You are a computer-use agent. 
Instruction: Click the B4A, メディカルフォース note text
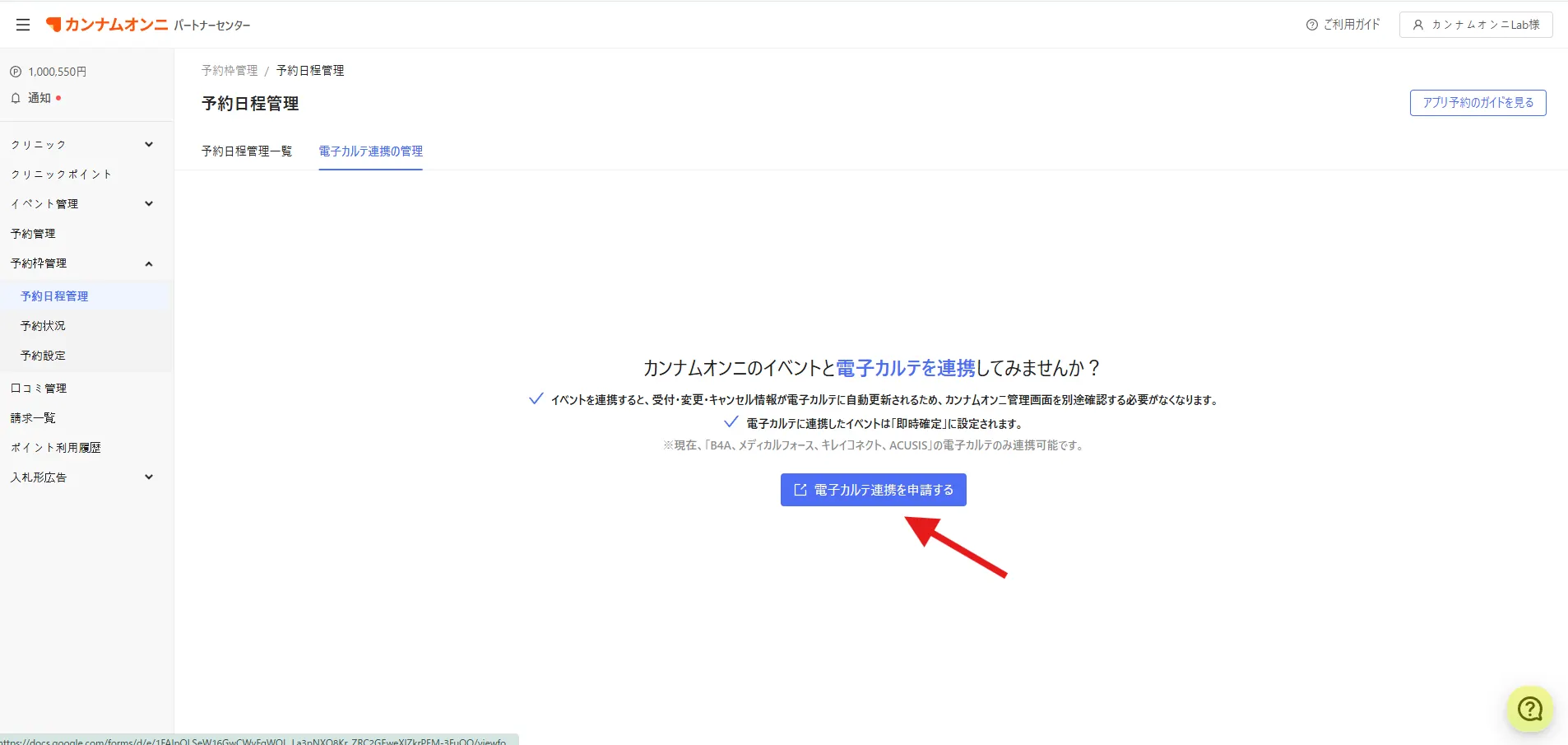pyautogui.click(x=874, y=445)
